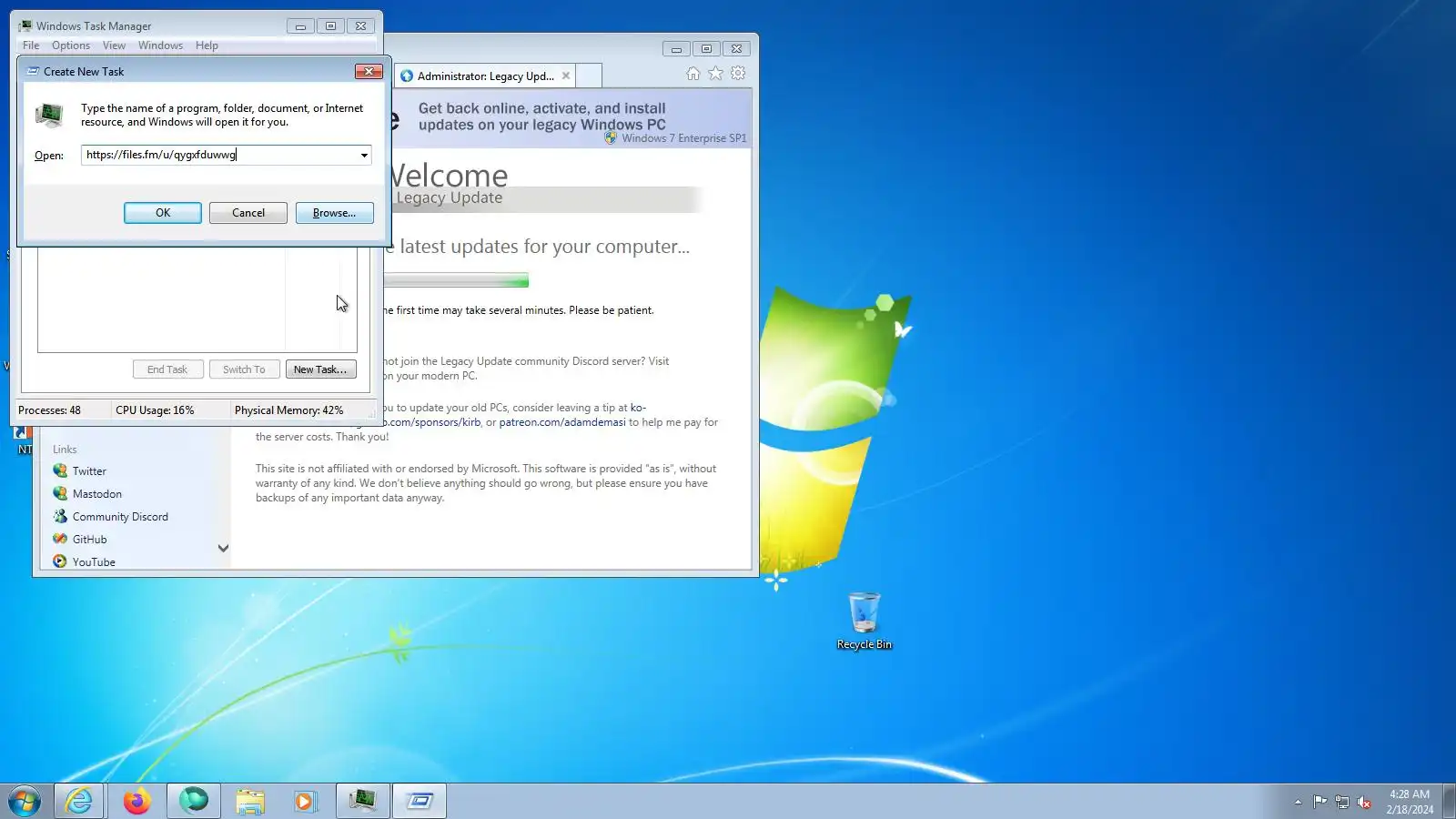Click the Mastodon link icon in sidebar
Image resolution: width=1456 pixels, height=819 pixels.
[60, 493]
